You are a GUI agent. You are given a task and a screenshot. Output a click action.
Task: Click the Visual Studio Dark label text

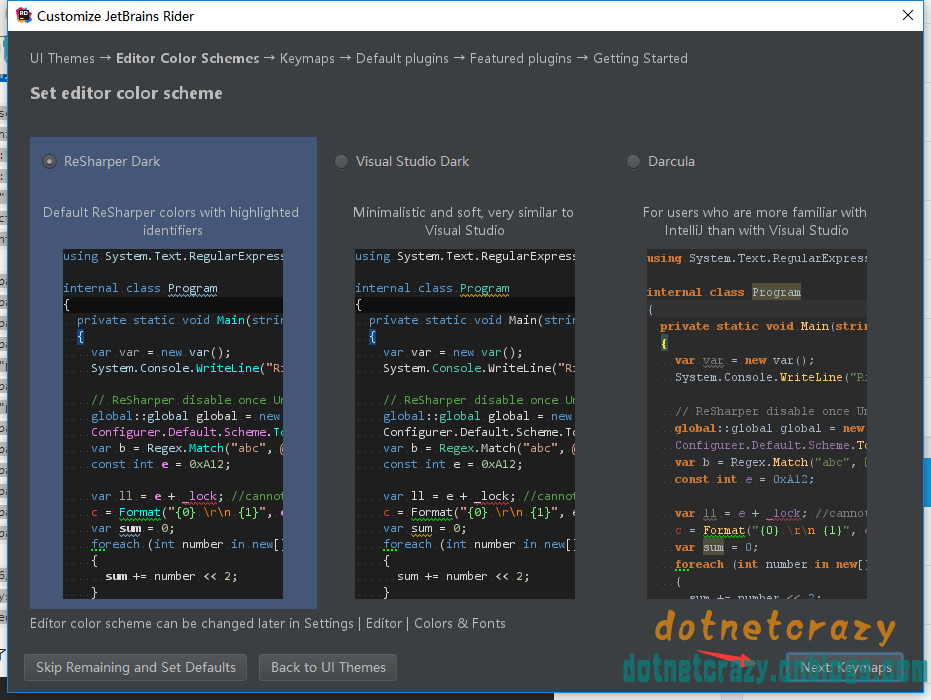(413, 161)
